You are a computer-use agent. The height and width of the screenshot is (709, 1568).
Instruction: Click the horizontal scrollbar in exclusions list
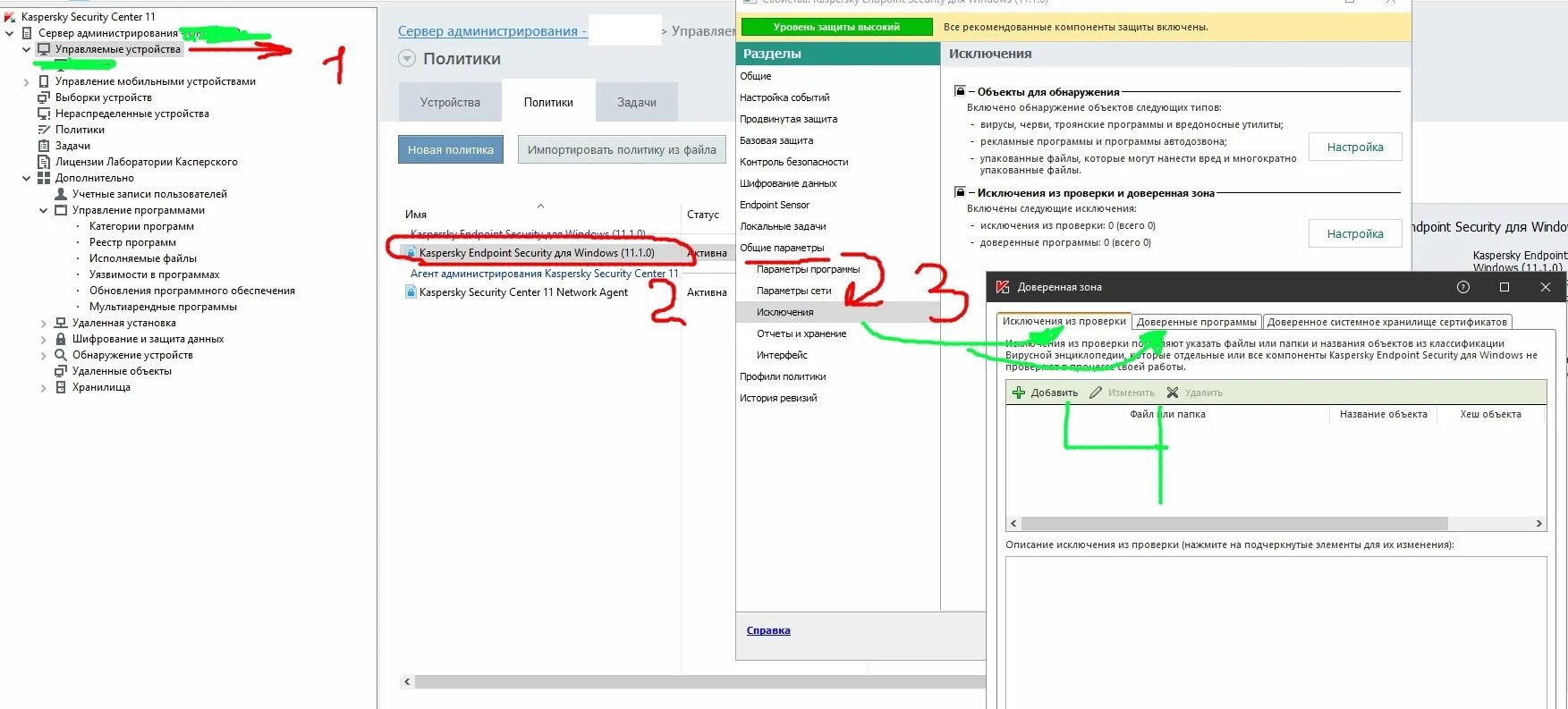(x=1234, y=524)
